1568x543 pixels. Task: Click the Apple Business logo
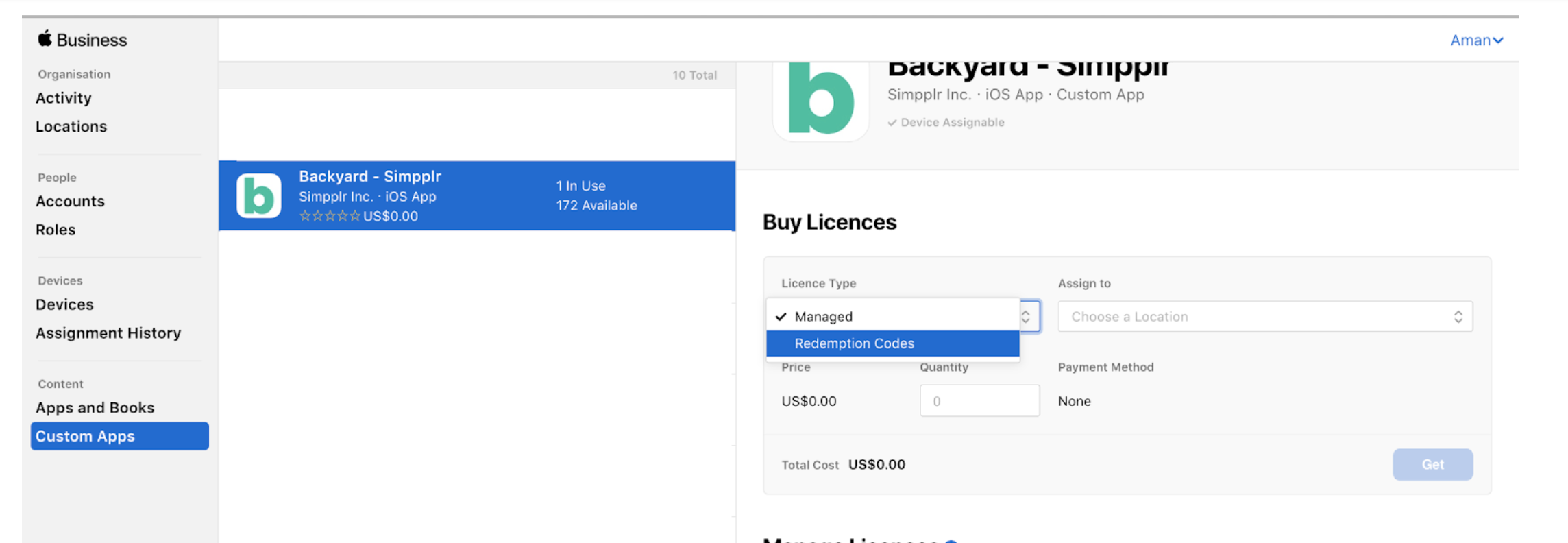coord(82,40)
